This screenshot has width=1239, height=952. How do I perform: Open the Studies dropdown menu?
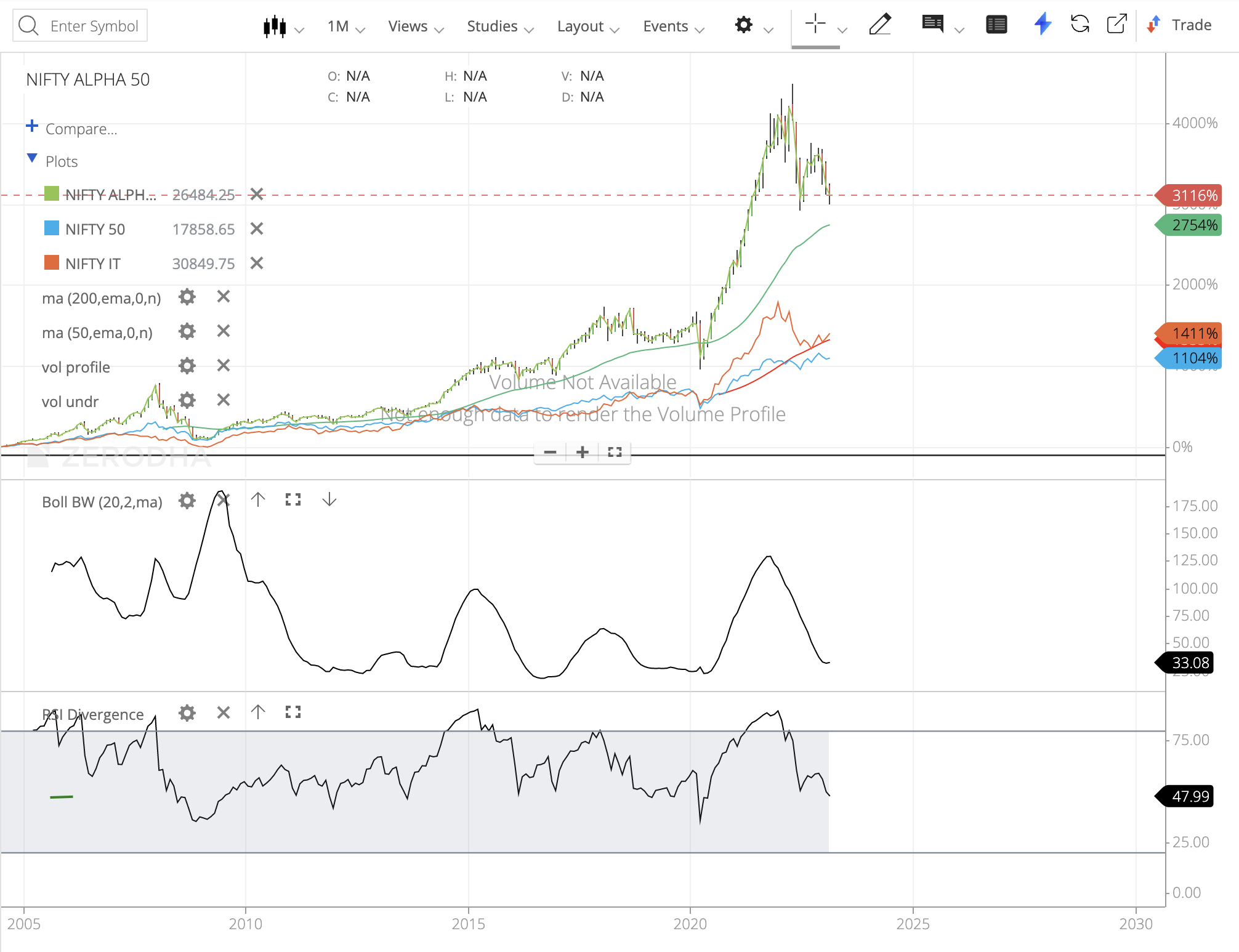pos(500,26)
